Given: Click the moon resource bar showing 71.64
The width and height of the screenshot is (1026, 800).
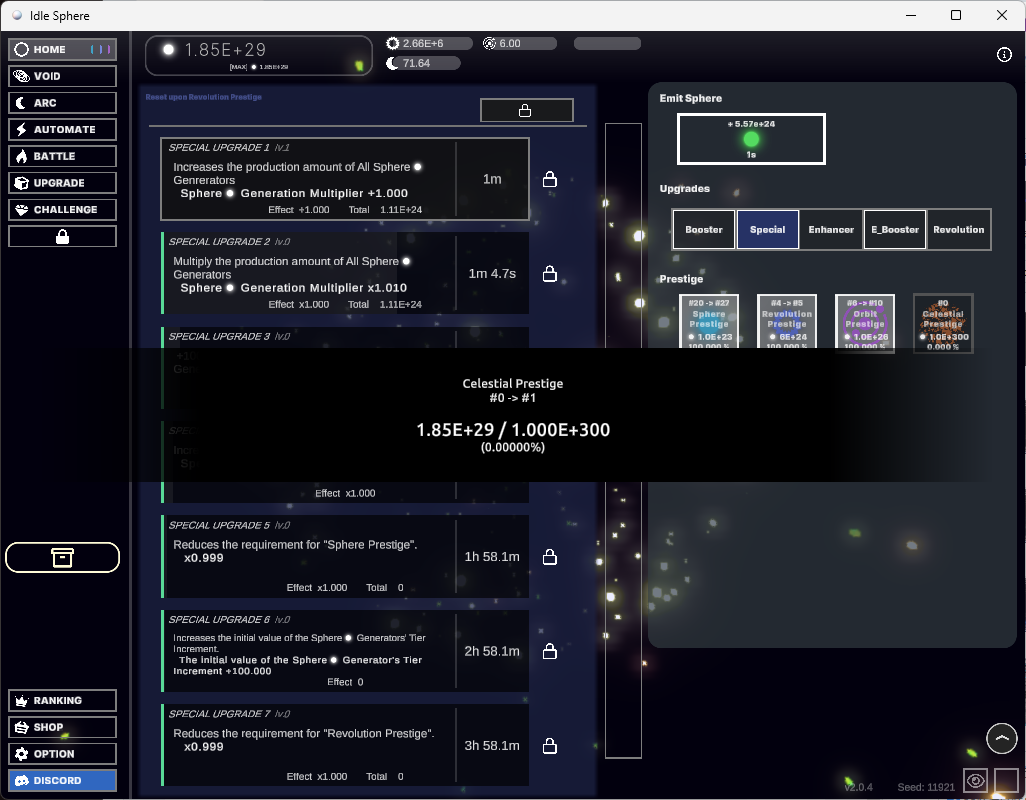Looking at the screenshot, I should [425, 62].
